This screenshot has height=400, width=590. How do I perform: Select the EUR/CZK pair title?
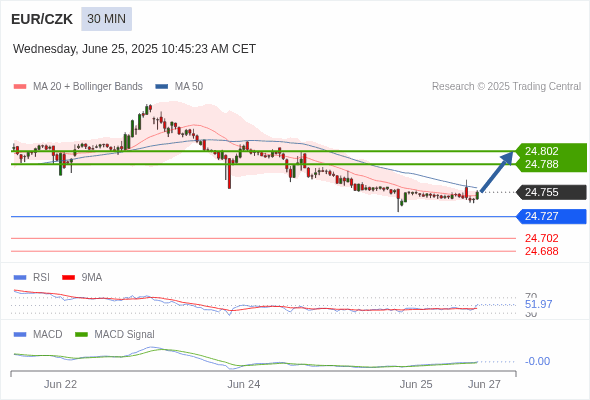point(42,19)
